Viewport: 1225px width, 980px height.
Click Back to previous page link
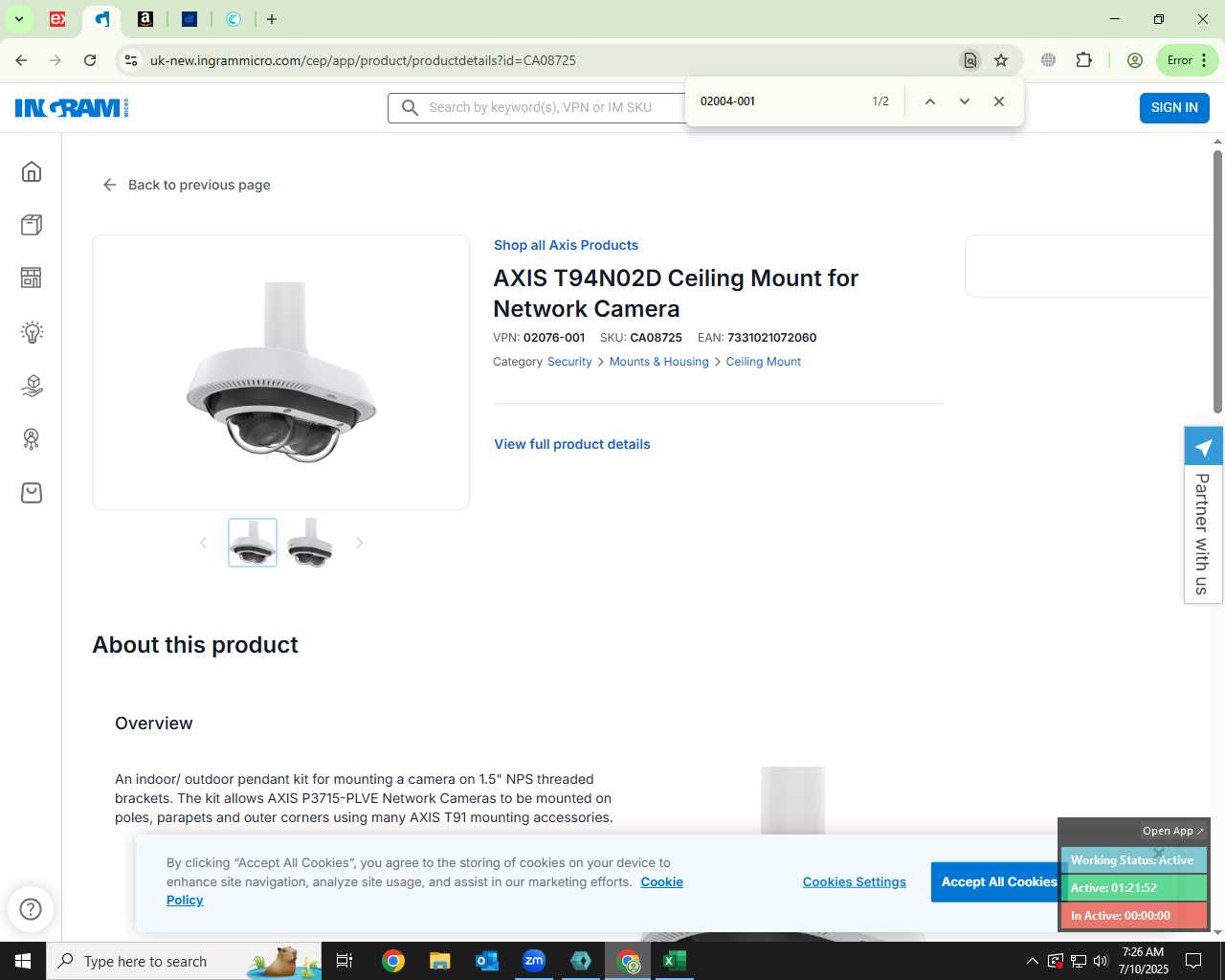click(187, 185)
